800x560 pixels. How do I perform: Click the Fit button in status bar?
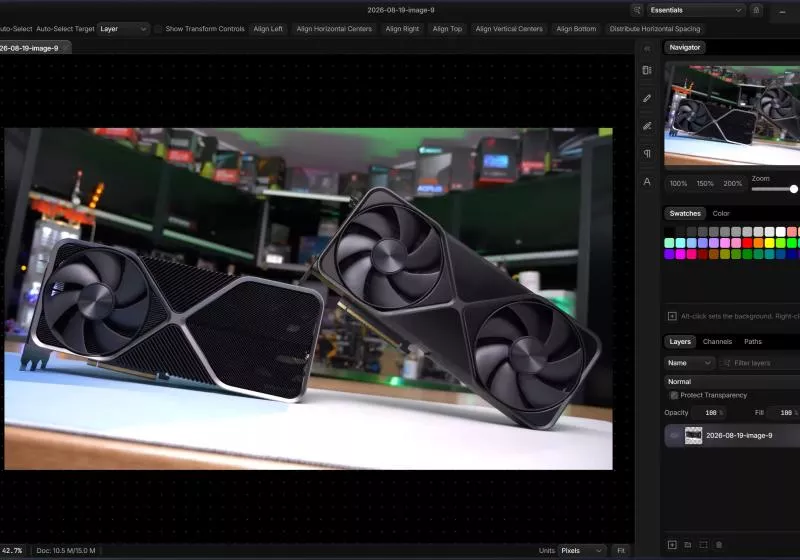click(x=621, y=550)
